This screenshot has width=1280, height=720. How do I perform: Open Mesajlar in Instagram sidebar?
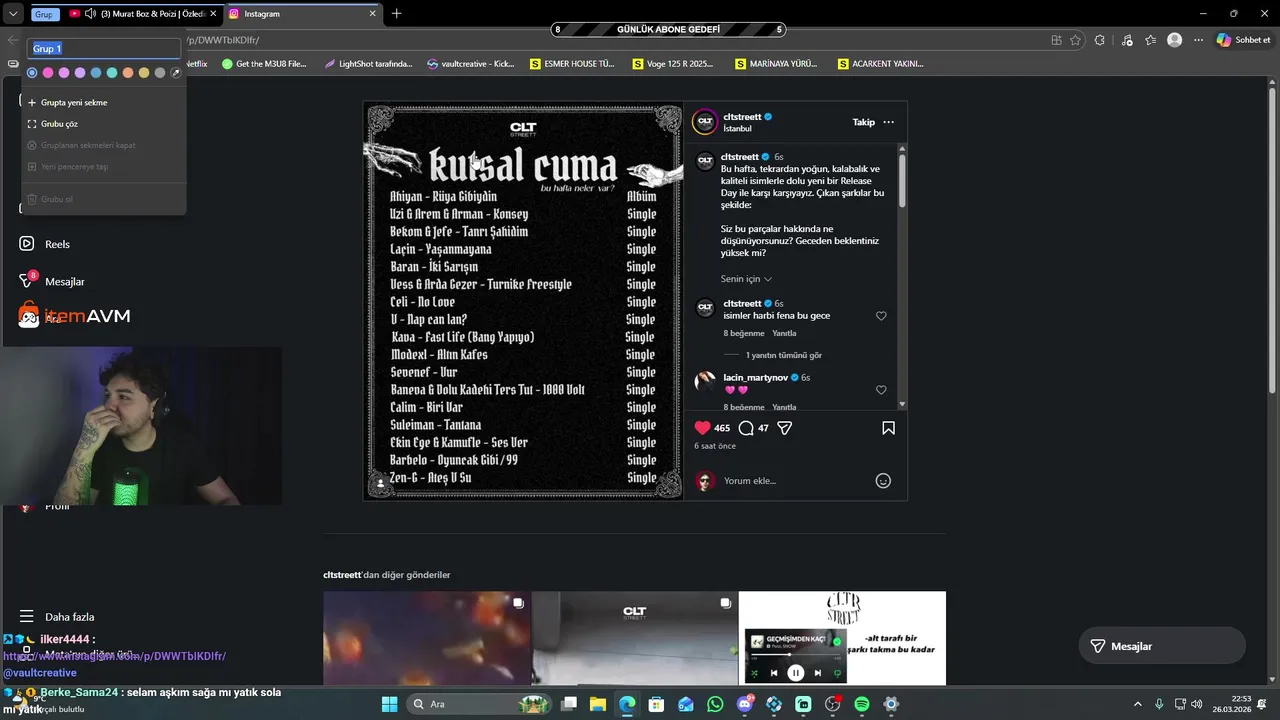click(52, 281)
